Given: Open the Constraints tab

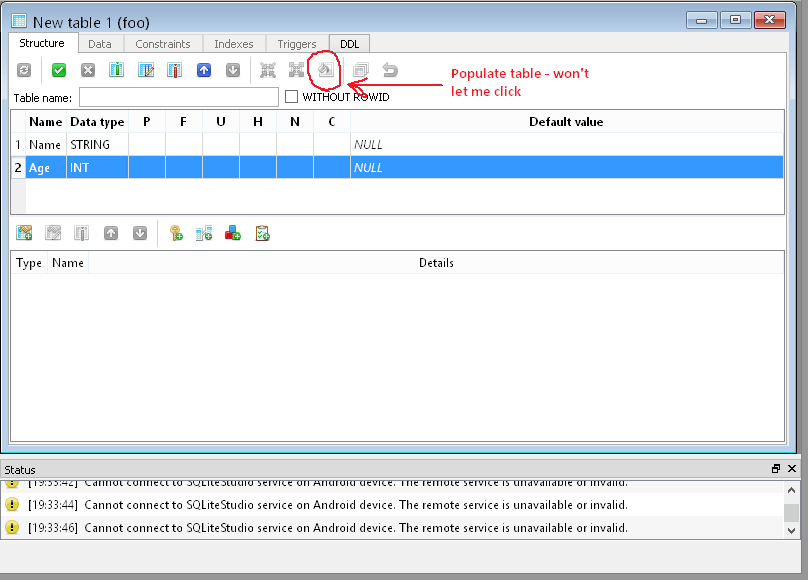Looking at the screenshot, I should tap(163, 44).
